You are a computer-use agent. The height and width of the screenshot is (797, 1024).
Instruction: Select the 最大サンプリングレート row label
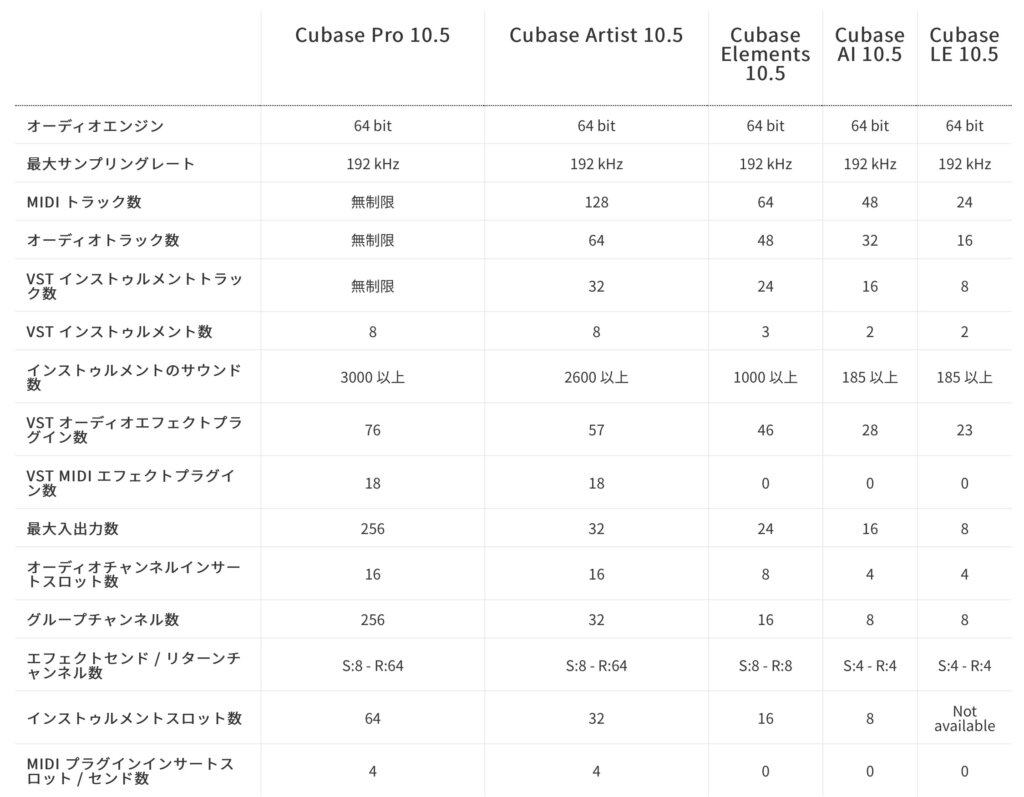point(111,164)
